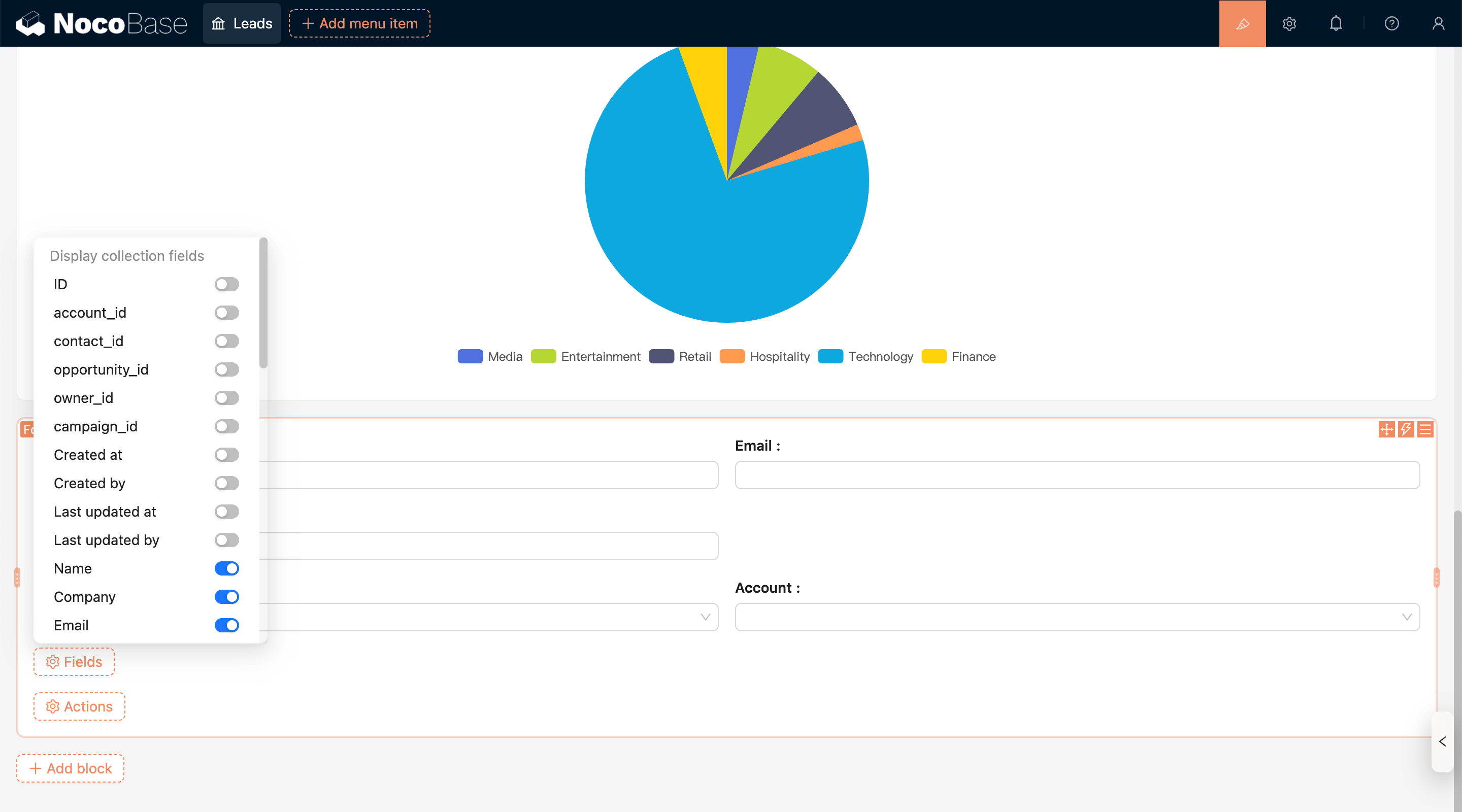The image size is (1462, 812).
Task: Click the form block lightning icon
Action: tap(1405, 429)
